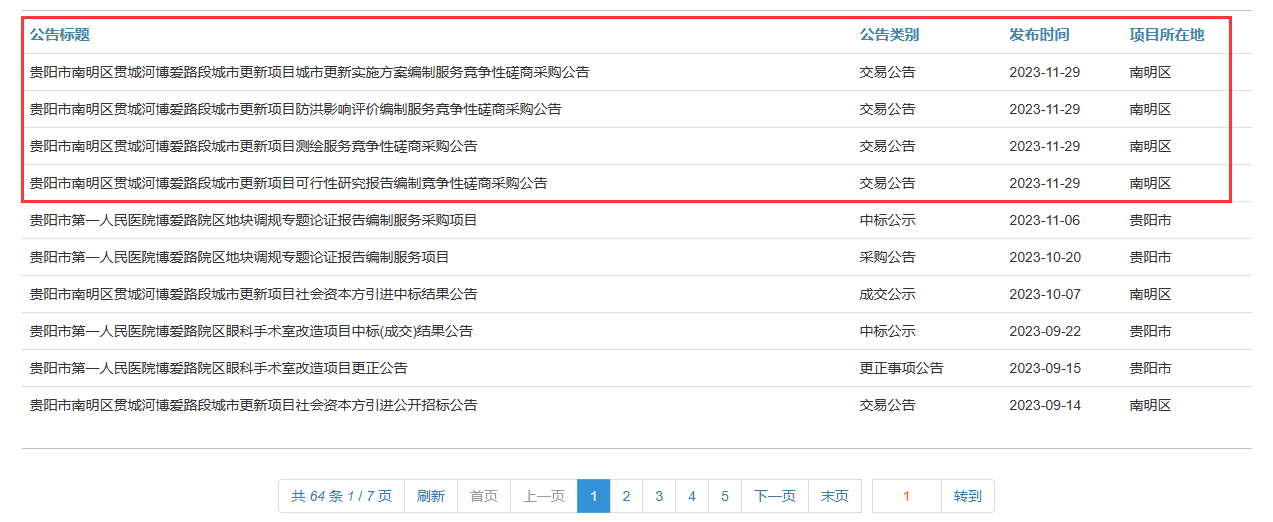Click the 2023-10-20 date cell

coord(1045,257)
